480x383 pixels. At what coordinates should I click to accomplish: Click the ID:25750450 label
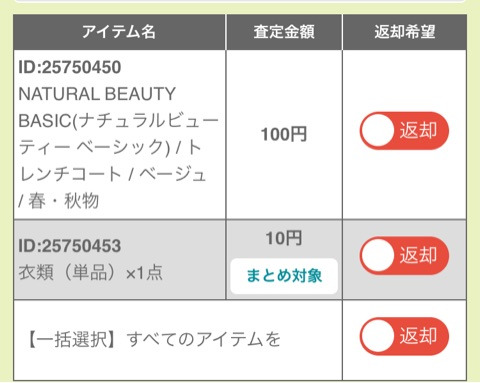click(70, 67)
